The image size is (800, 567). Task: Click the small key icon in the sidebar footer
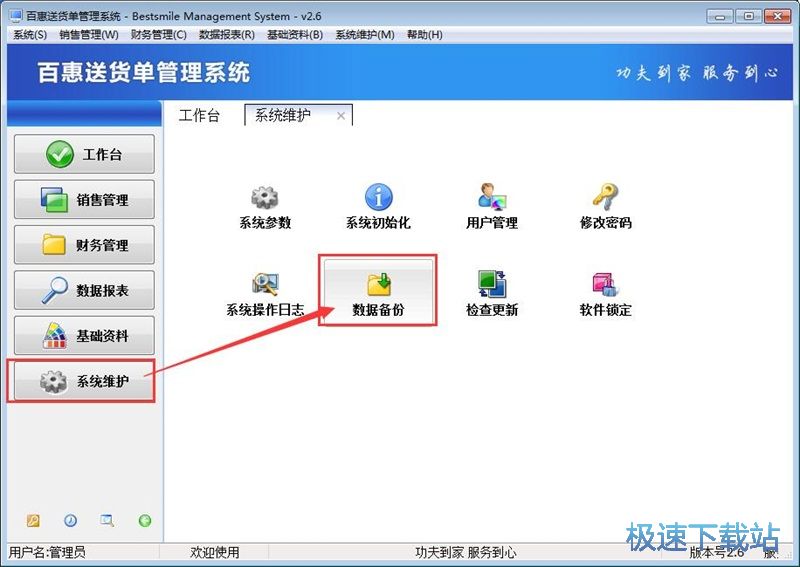click(x=33, y=521)
